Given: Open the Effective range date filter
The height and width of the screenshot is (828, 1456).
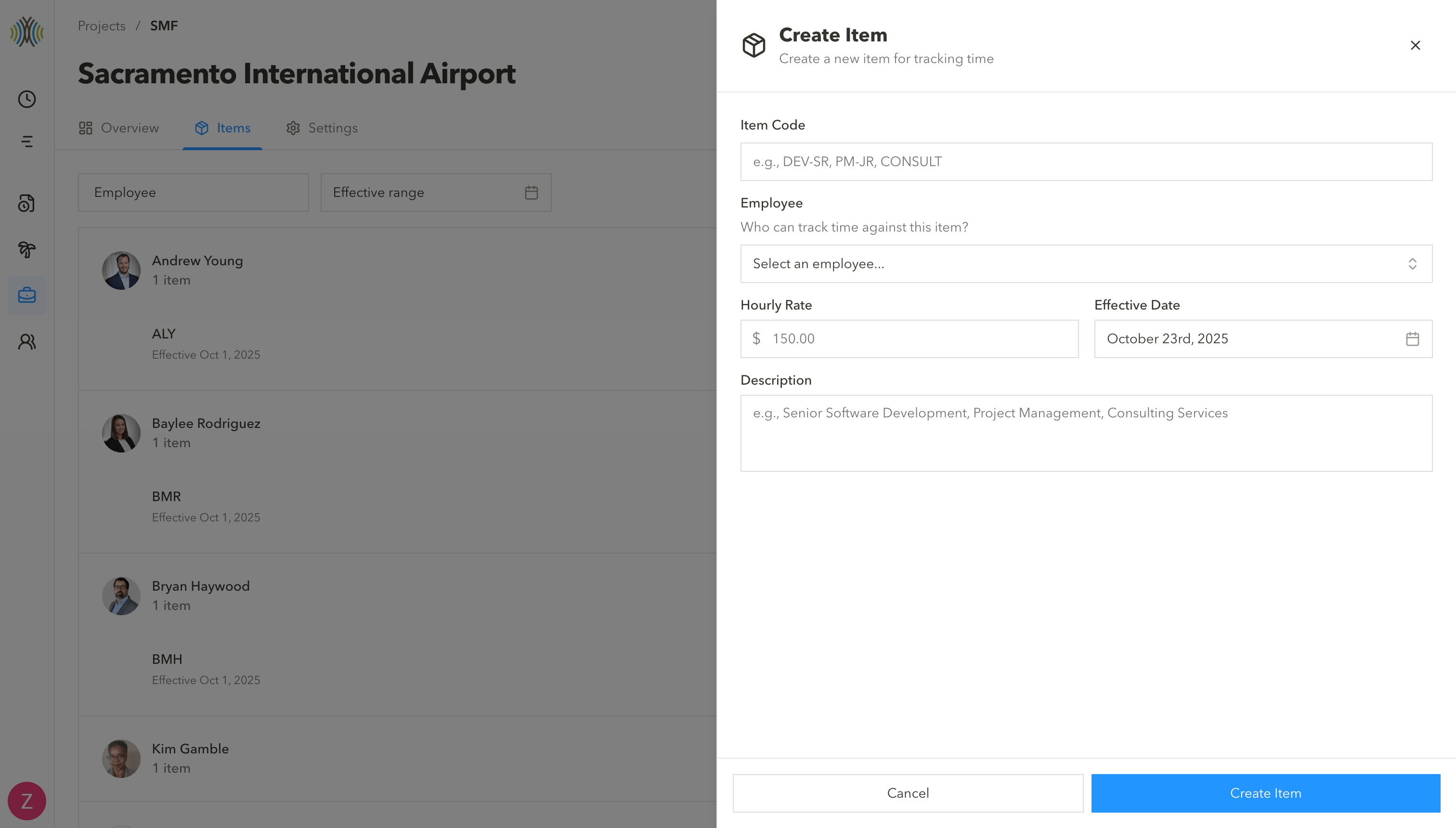Looking at the screenshot, I should coord(436,193).
